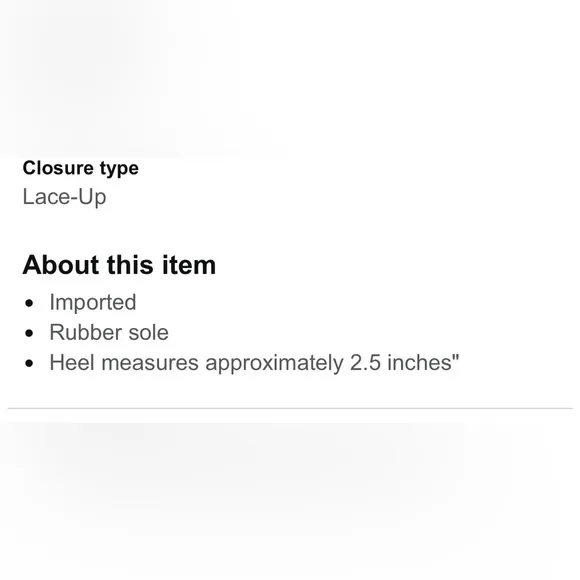Click the "2.5" number in heel measurement
This screenshot has height=580, width=580.
[365, 362]
